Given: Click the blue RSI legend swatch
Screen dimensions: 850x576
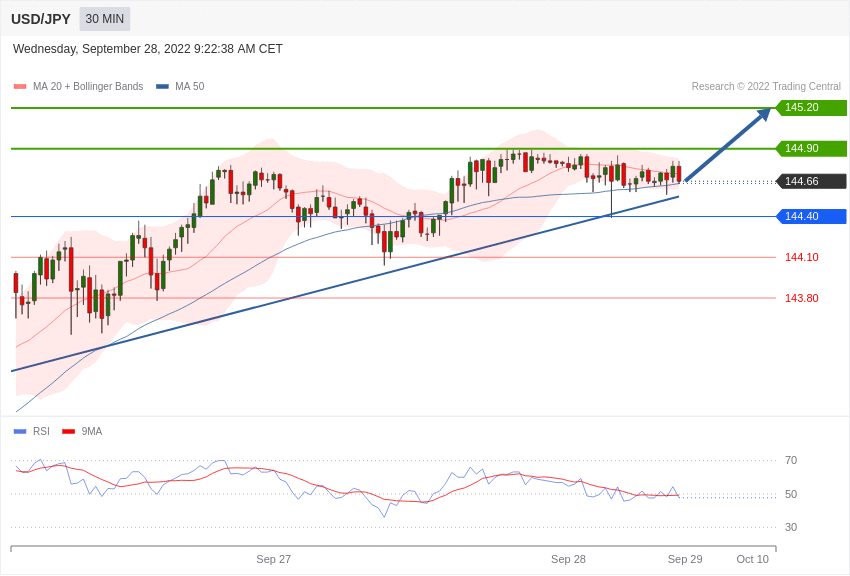Looking at the screenshot, I should coord(20,431).
